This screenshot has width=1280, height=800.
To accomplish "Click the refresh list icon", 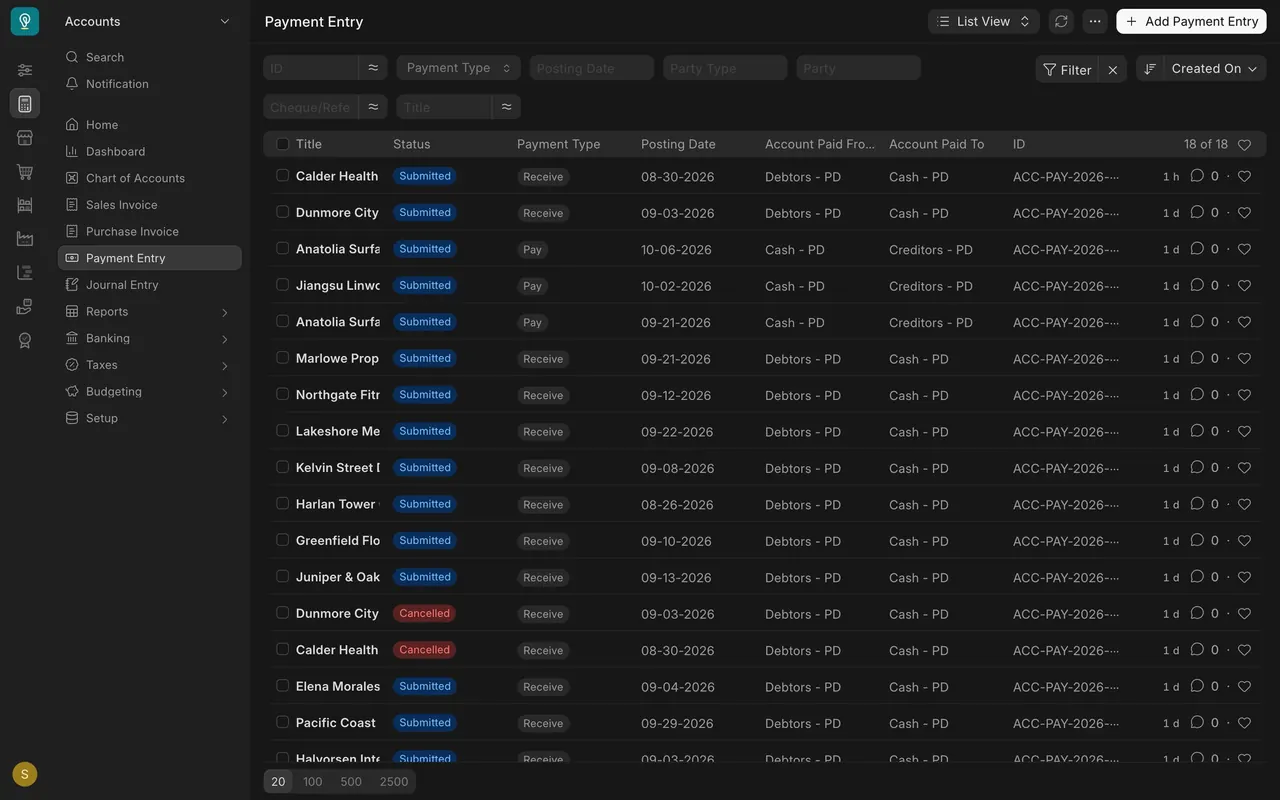I will click(x=1061, y=21).
